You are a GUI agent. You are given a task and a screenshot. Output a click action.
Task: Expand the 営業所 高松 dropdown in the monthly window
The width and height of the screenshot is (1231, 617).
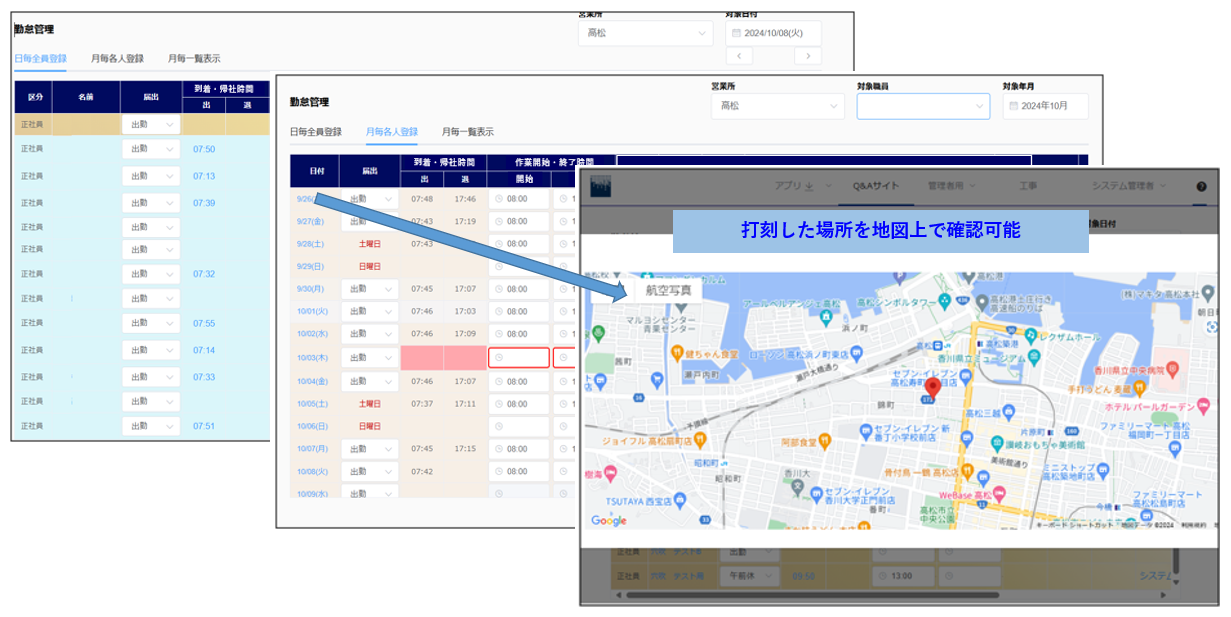click(776, 106)
